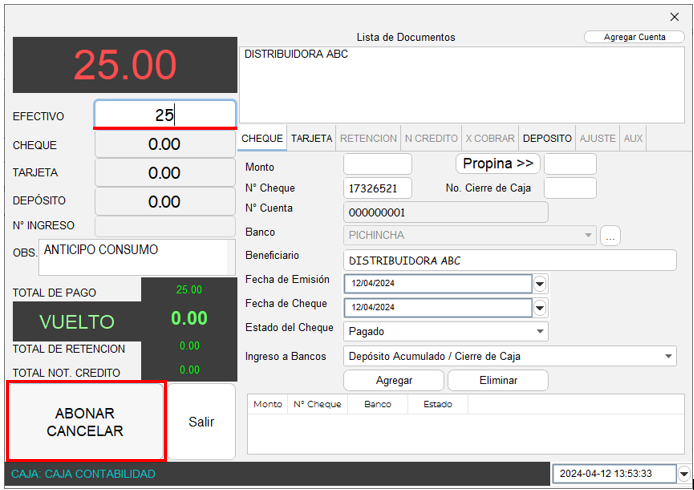This screenshot has height=490, width=694.
Task: Expand the Fecha de Cheque date picker
Action: click(x=540, y=307)
